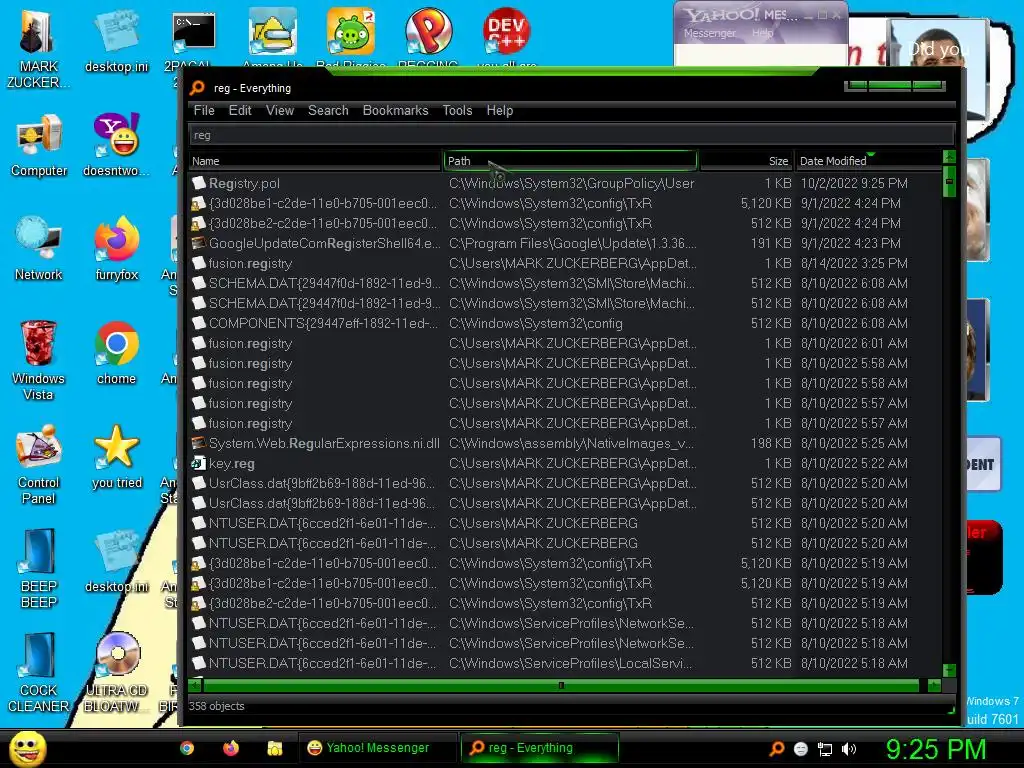Open the View menu

tap(280, 110)
